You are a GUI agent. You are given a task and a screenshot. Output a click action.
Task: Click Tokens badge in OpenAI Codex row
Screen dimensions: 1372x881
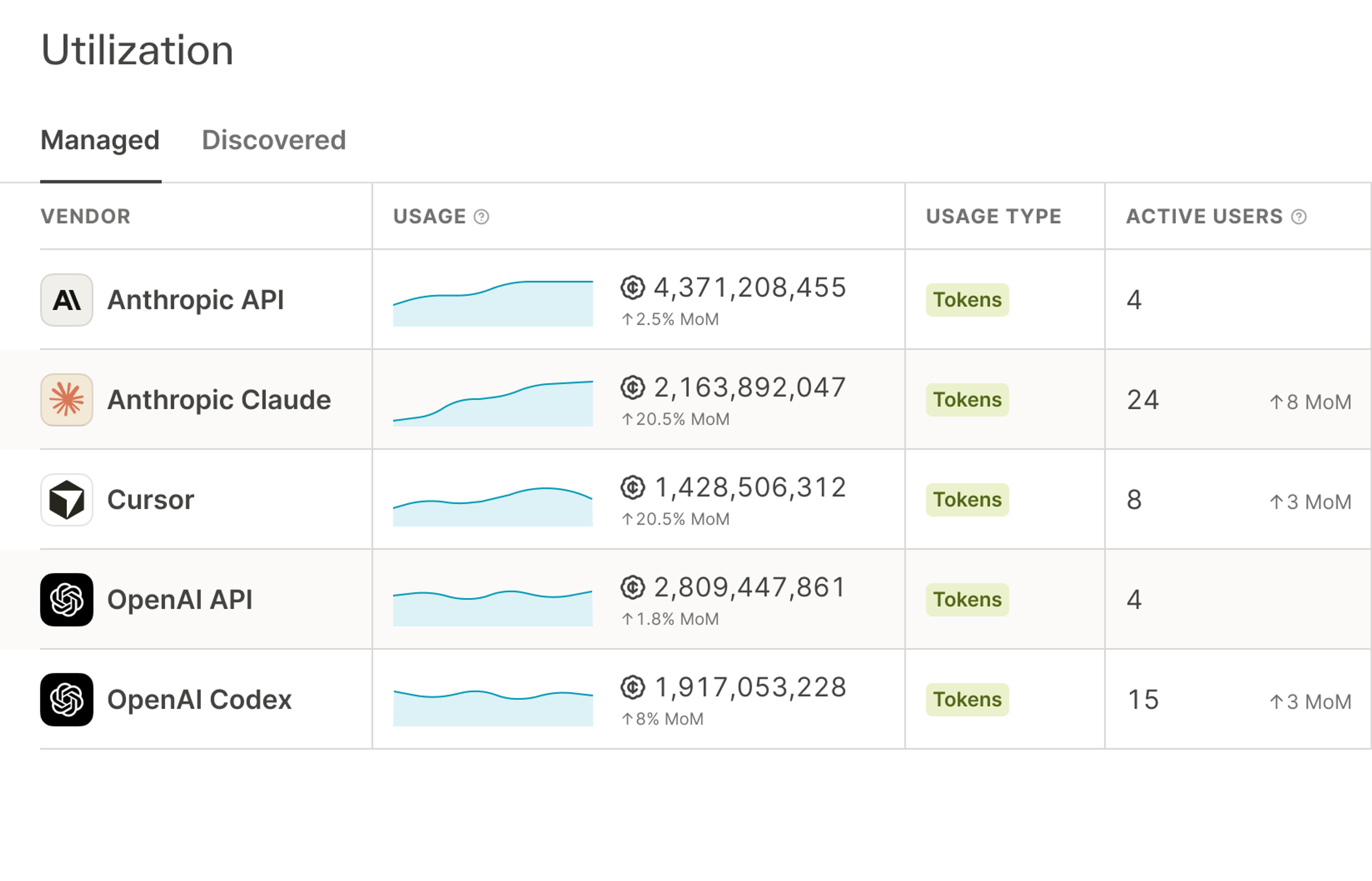pyautogui.click(x=967, y=700)
